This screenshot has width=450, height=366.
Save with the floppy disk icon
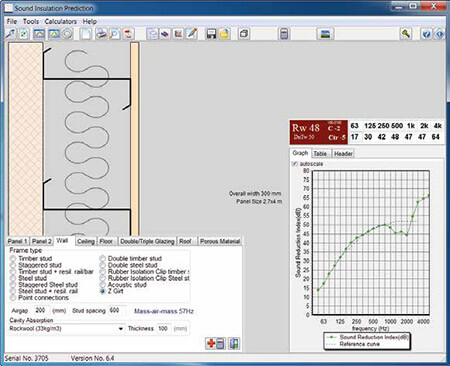pos(211,34)
